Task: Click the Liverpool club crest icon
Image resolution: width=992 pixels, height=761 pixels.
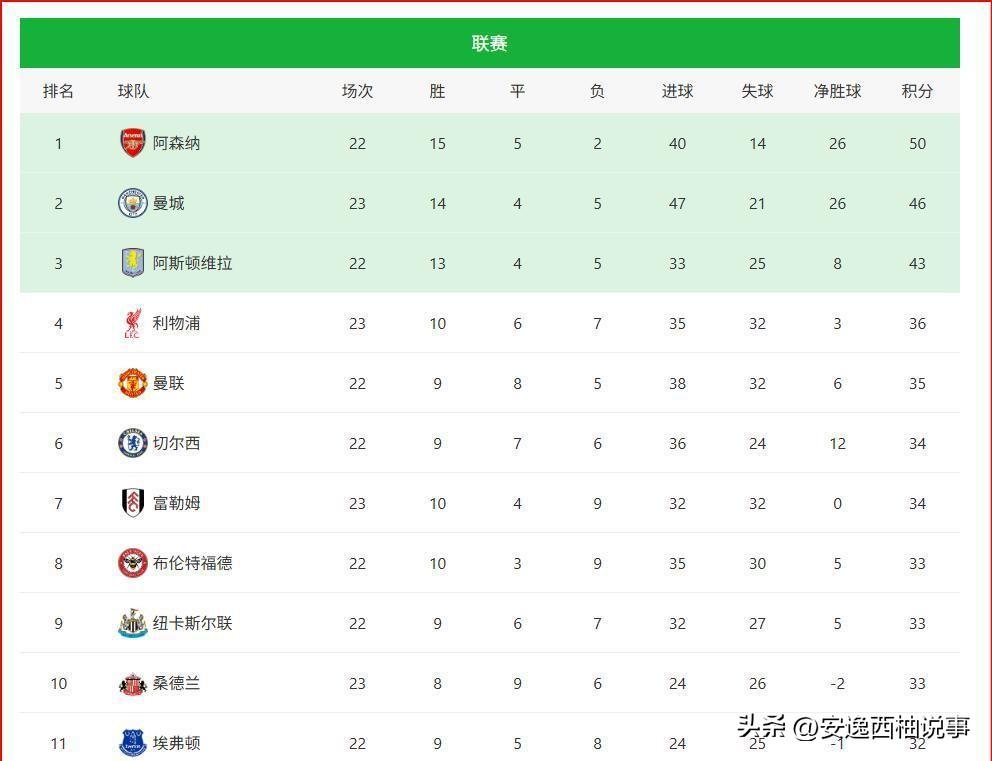Action: (133, 323)
